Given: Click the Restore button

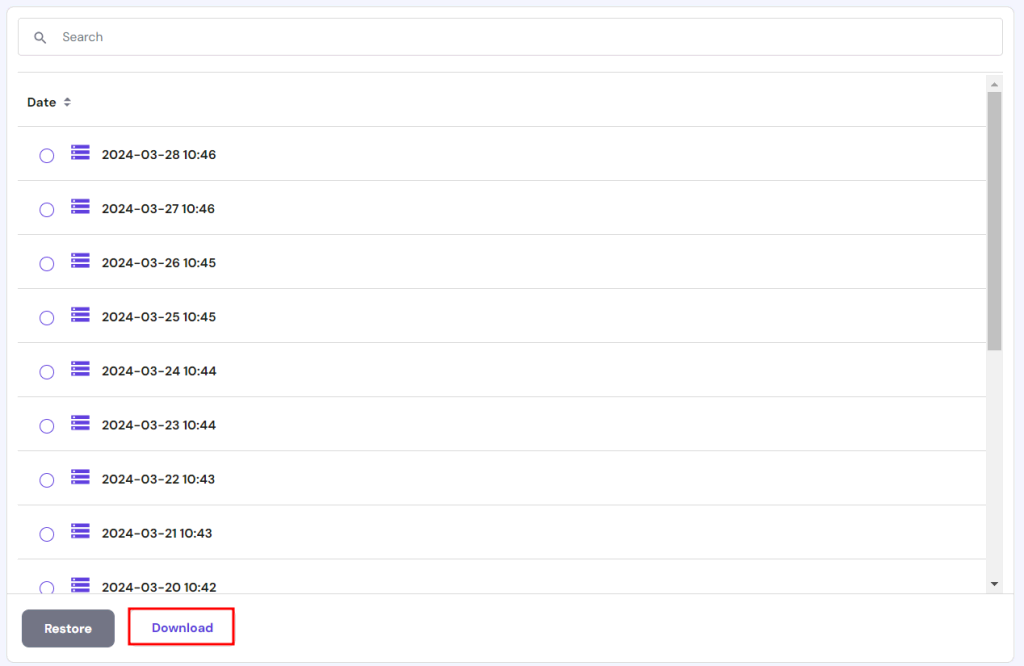Looking at the screenshot, I should (x=67, y=628).
